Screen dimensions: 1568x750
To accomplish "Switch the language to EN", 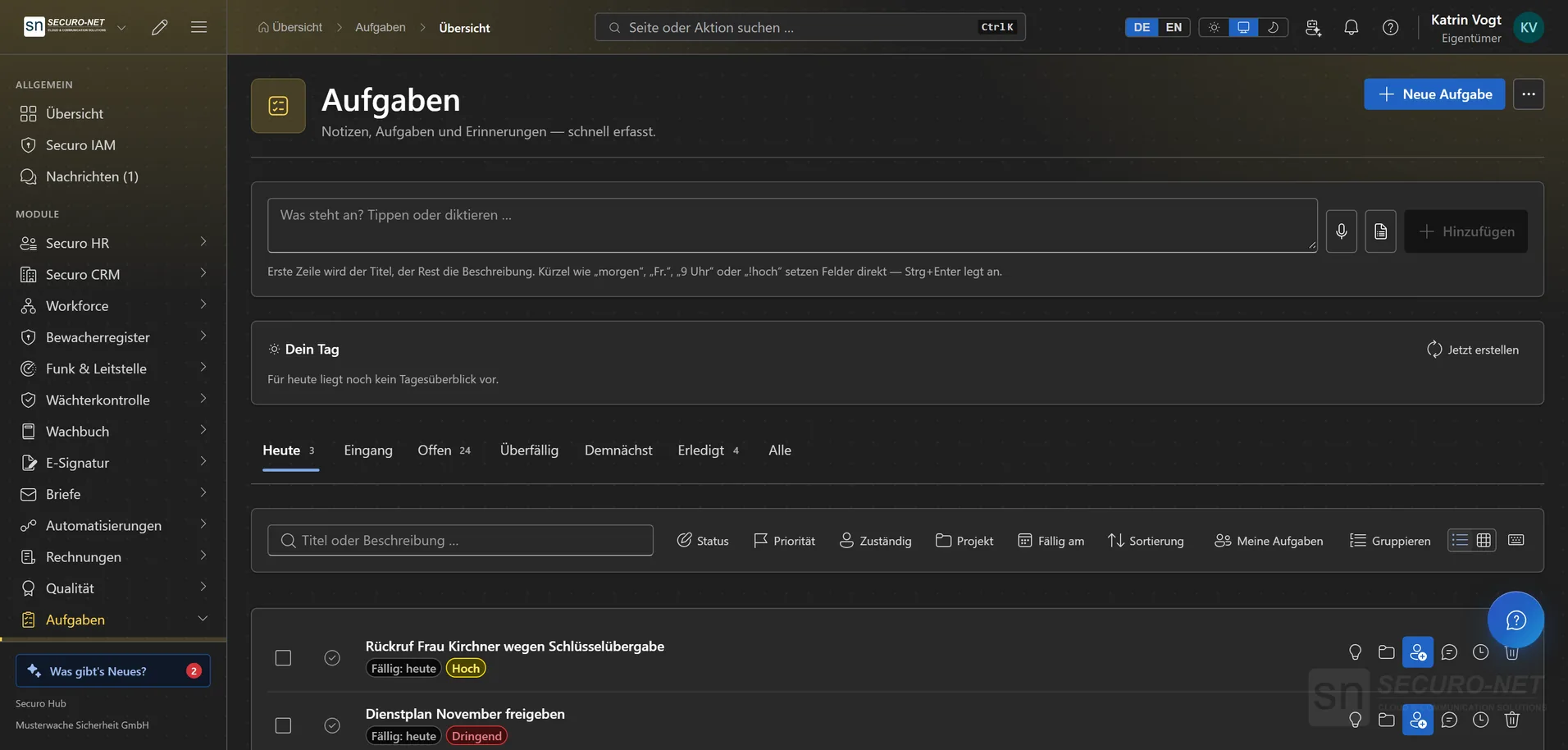I will (1174, 27).
